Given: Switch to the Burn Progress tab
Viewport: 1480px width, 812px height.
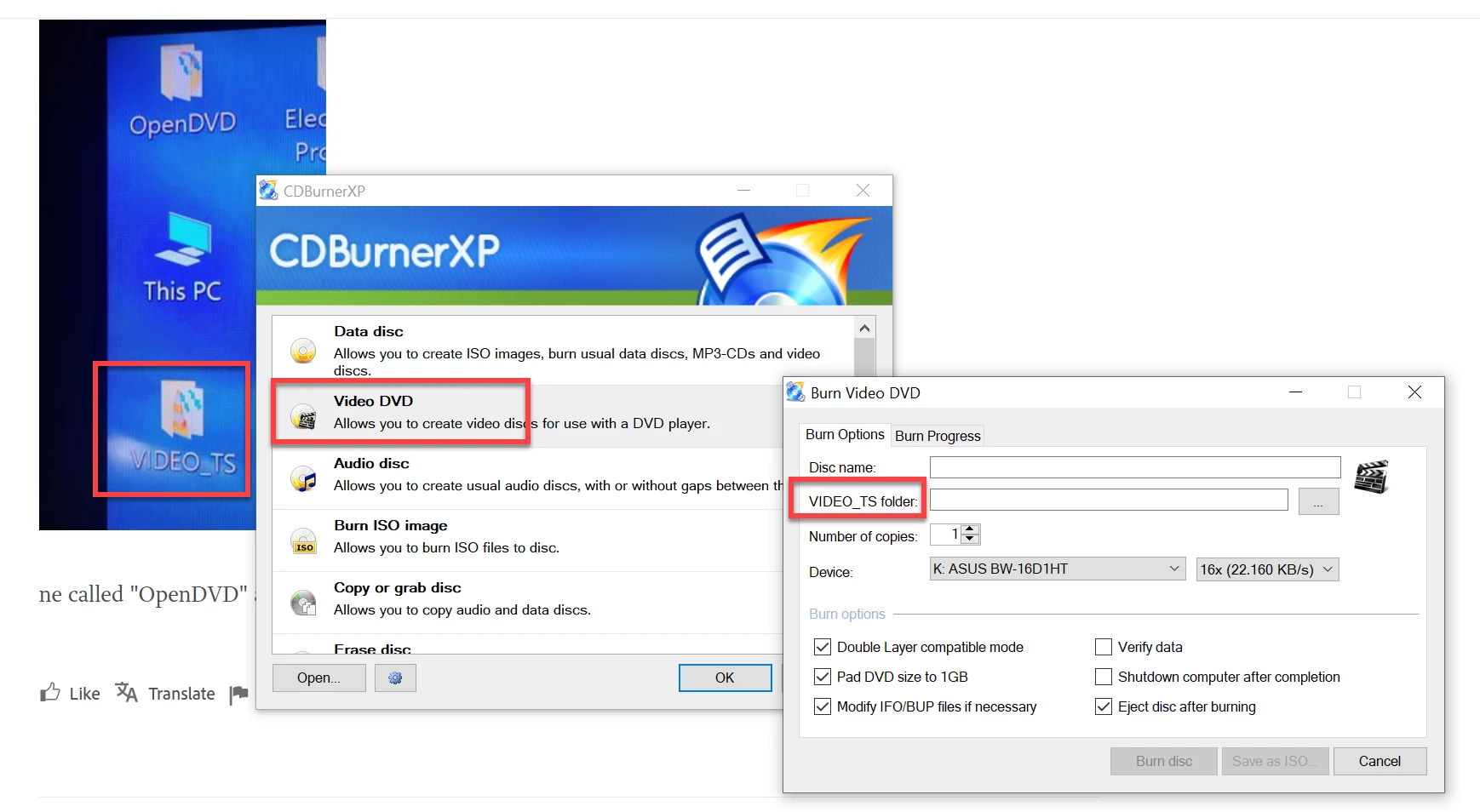Looking at the screenshot, I should point(938,436).
